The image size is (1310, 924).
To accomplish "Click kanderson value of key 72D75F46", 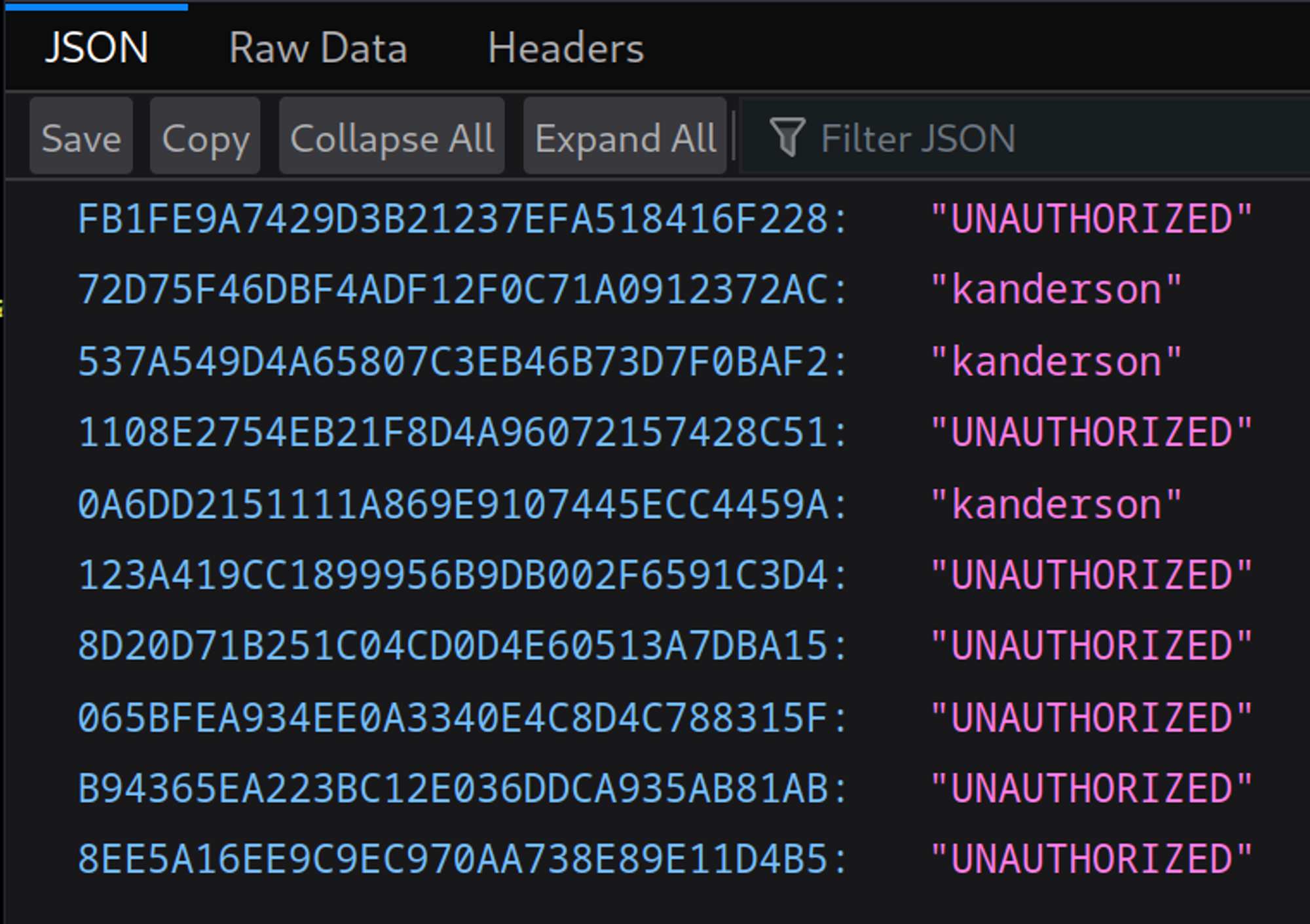I will 1056,290.
